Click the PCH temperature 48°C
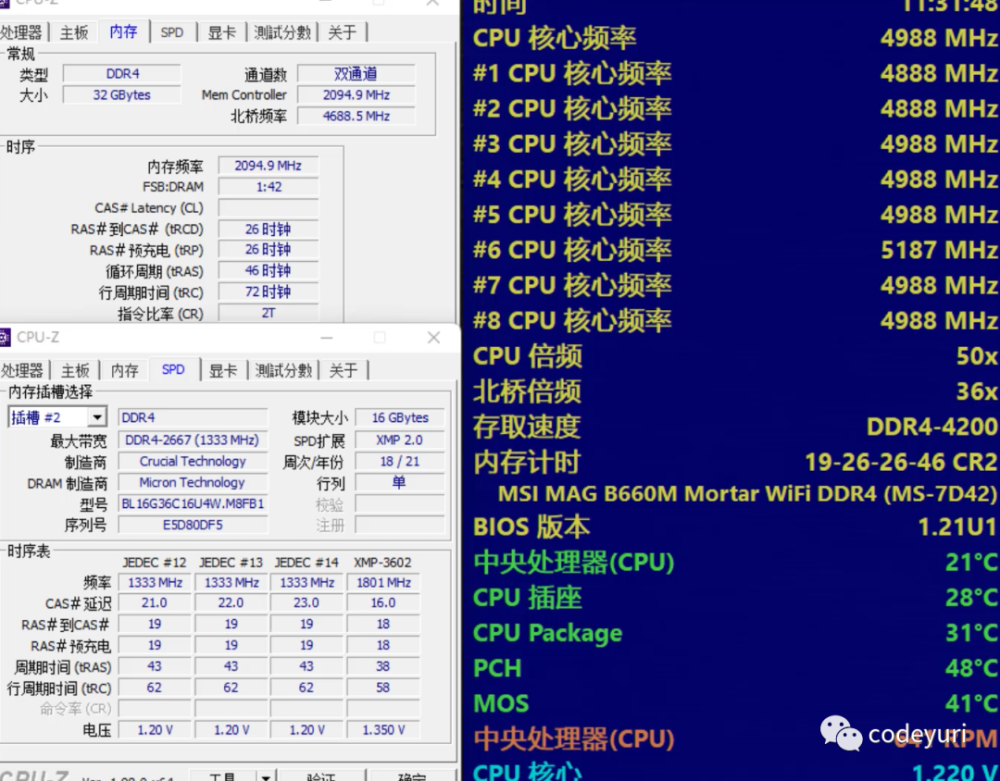 point(972,668)
